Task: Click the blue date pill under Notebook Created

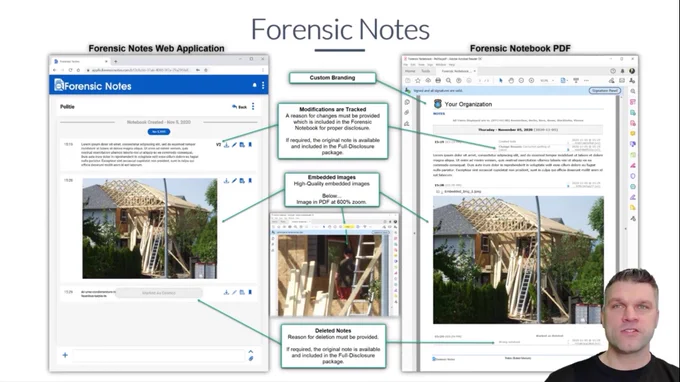Action: pyautogui.click(x=159, y=131)
